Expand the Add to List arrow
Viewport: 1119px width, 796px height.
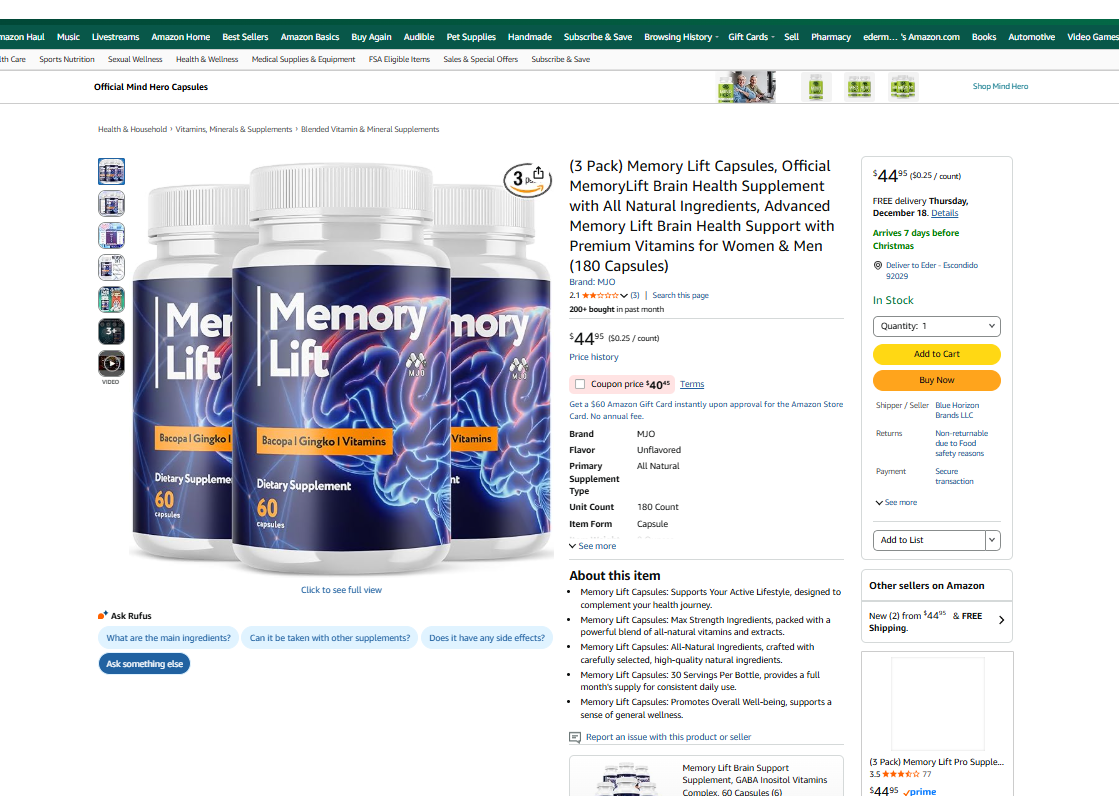pos(992,540)
